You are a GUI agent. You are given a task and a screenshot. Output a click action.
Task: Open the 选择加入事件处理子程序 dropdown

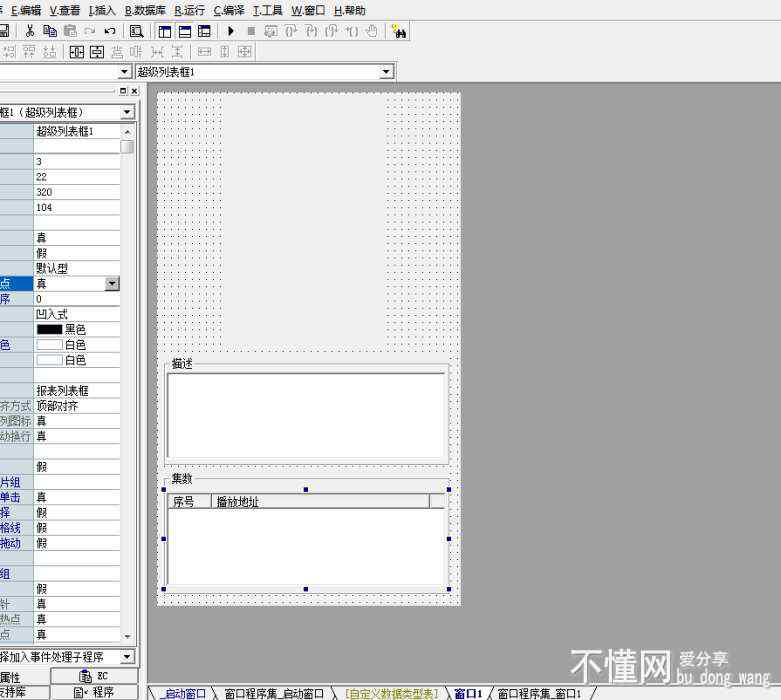(x=126, y=657)
